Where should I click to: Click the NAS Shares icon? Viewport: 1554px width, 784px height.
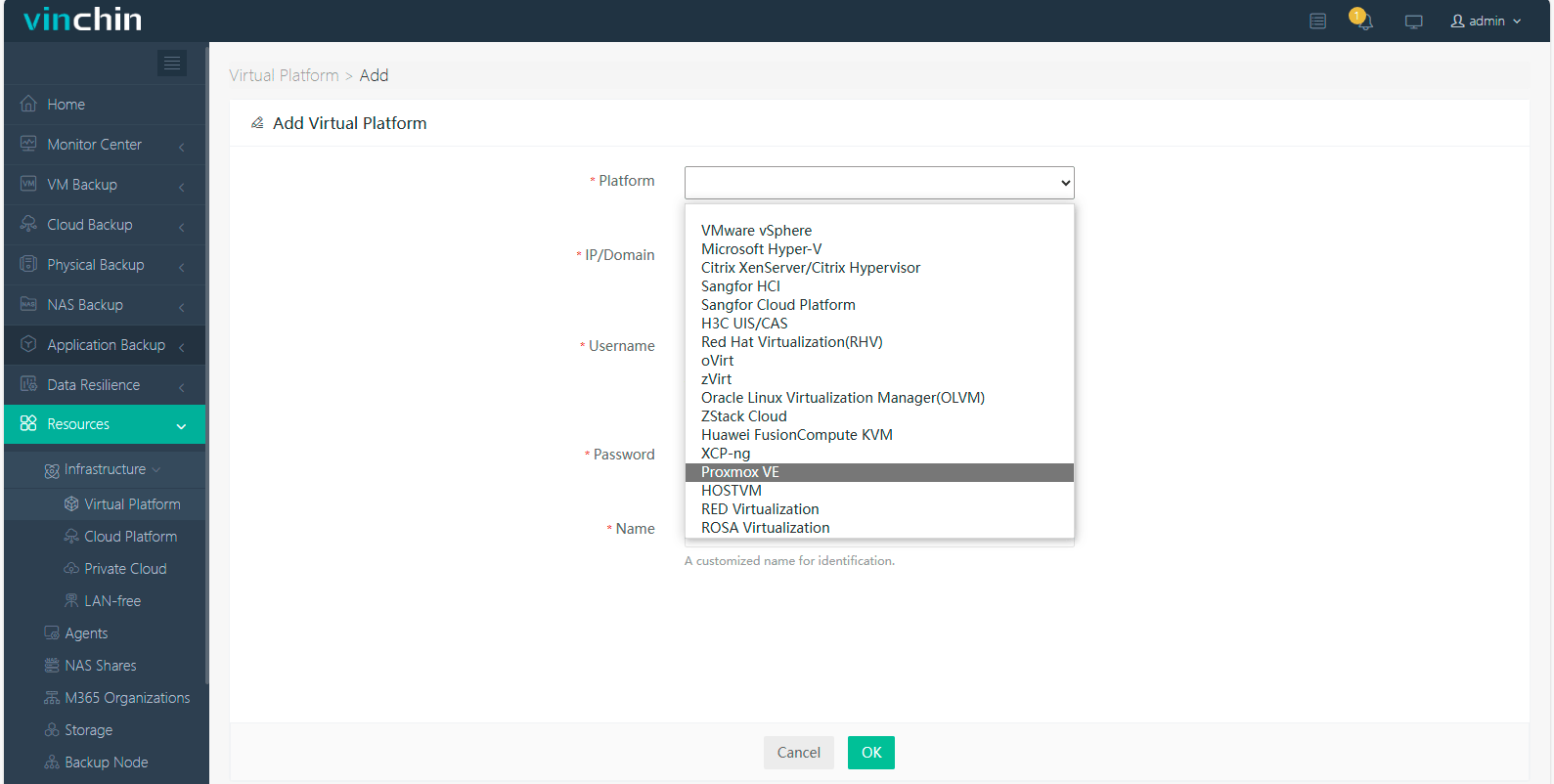(52, 665)
